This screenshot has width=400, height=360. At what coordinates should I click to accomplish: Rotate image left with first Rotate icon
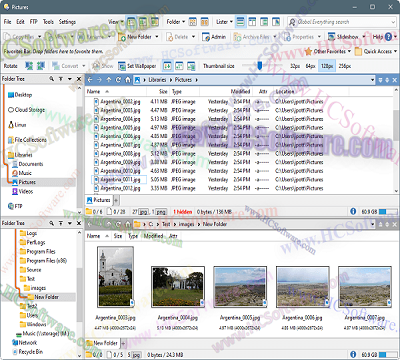click(29, 66)
